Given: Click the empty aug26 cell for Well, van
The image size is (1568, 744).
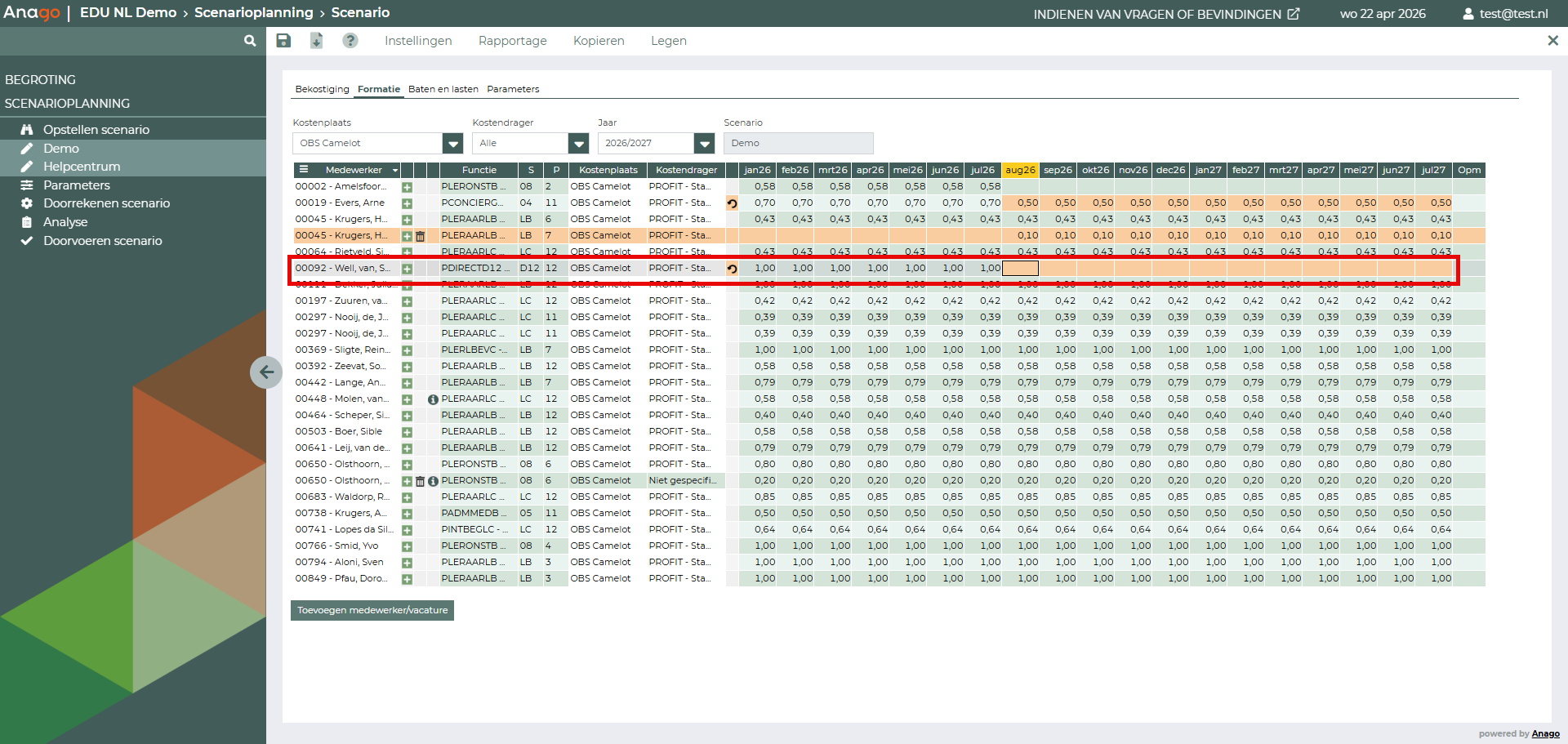Looking at the screenshot, I should (x=1020, y=268).
